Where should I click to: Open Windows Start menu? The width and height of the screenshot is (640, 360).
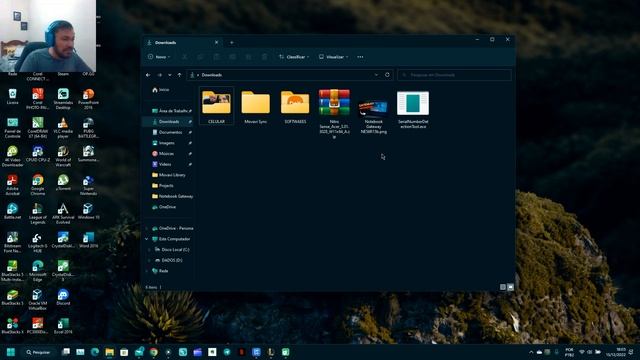pyautogui.click(x=11, y=352)
